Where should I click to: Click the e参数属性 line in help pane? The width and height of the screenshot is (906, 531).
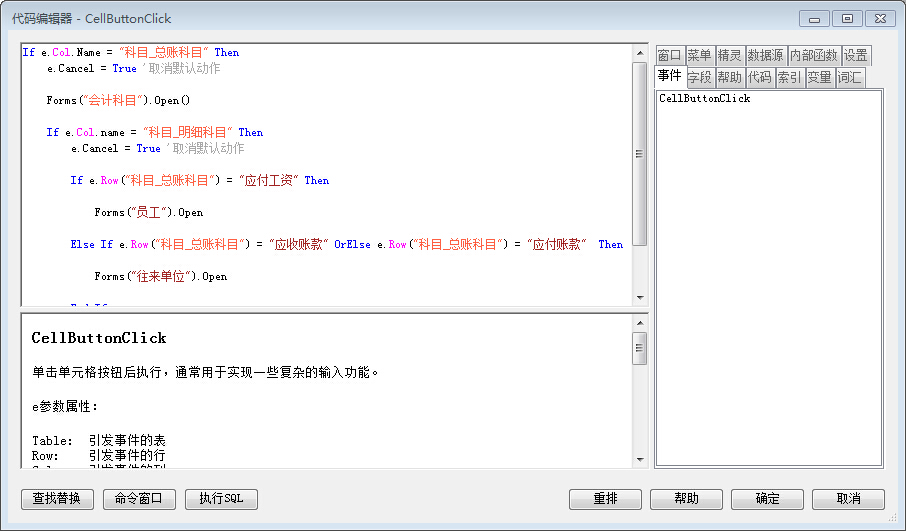(x=65, y=407)
